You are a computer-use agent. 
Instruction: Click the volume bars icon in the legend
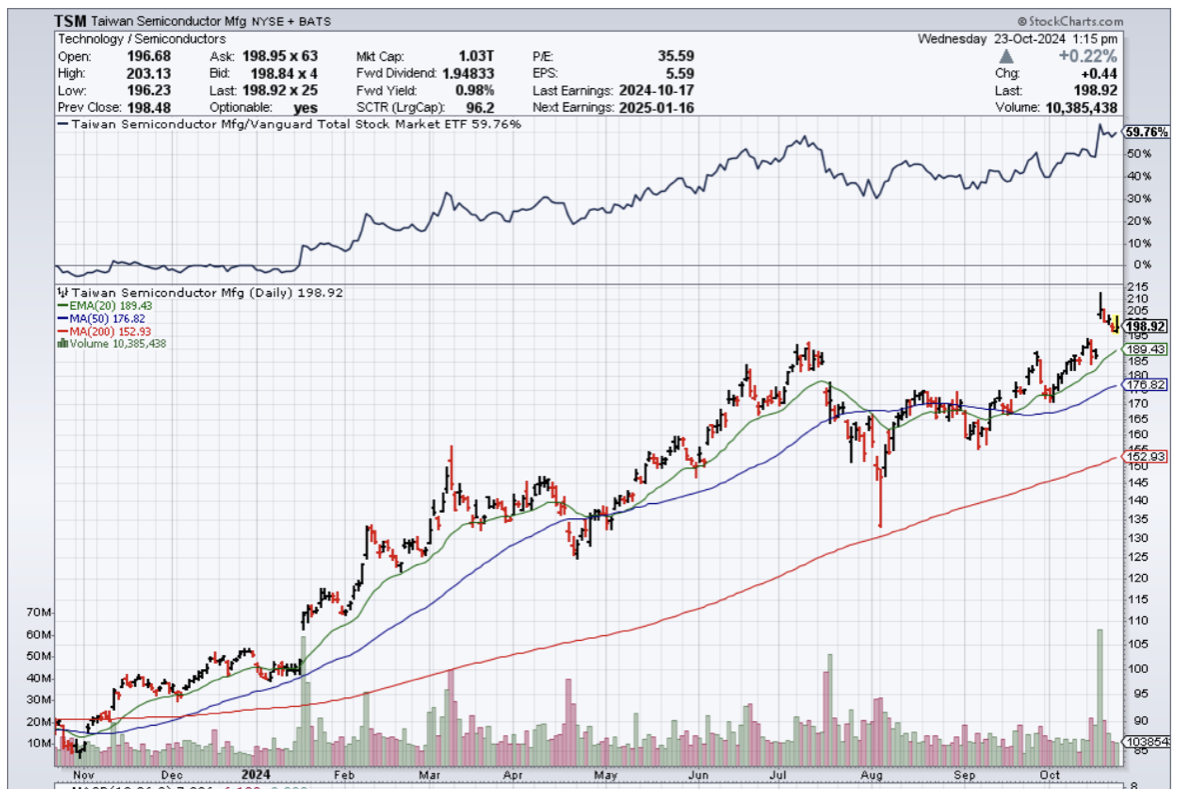(63, 343)
